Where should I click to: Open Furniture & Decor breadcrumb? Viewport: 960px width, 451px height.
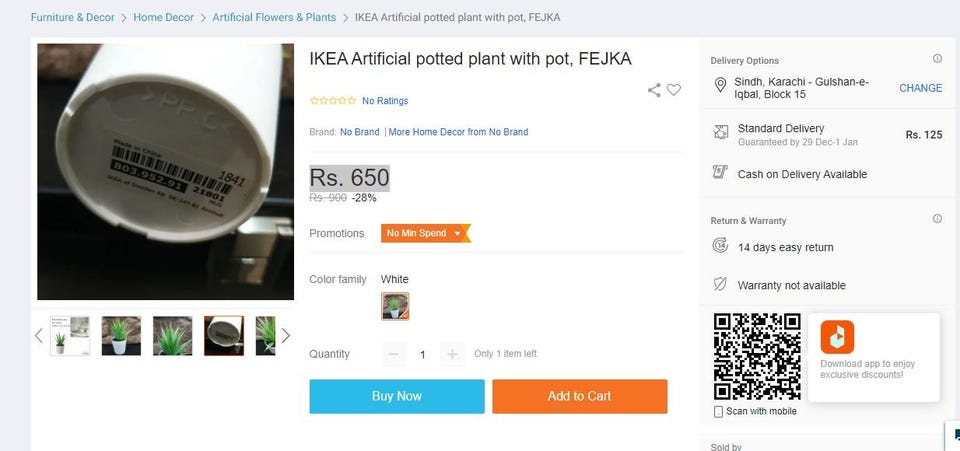coord(73,18)
